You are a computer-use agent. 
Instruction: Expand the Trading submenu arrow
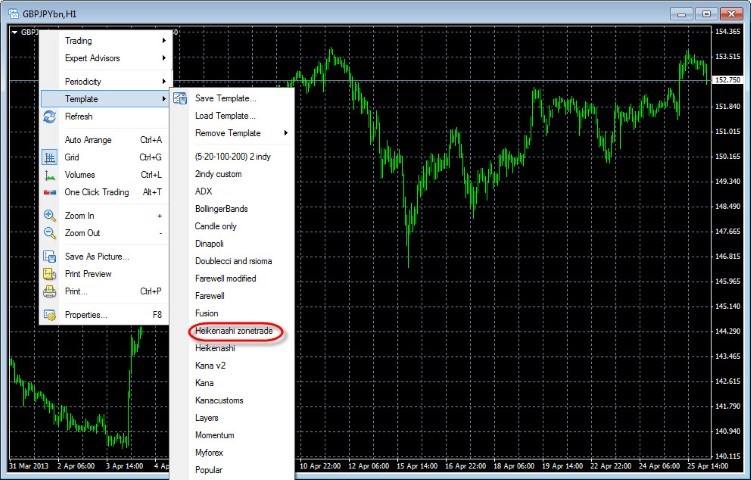(164, 41)
